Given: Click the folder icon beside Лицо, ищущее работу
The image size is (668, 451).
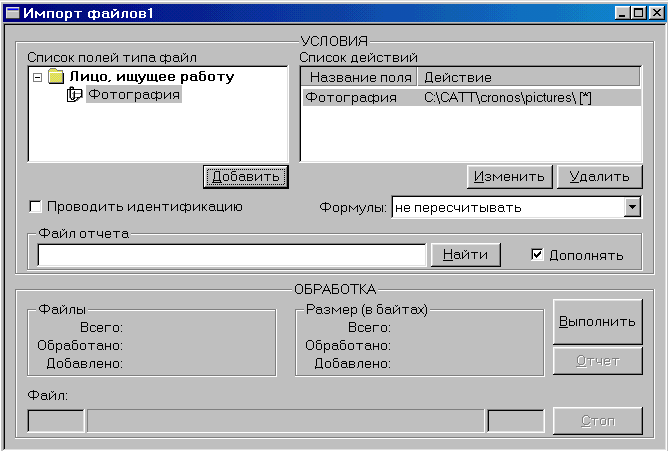Looking at the screenshot, I should pyautogui.click(x=56, y=77).
